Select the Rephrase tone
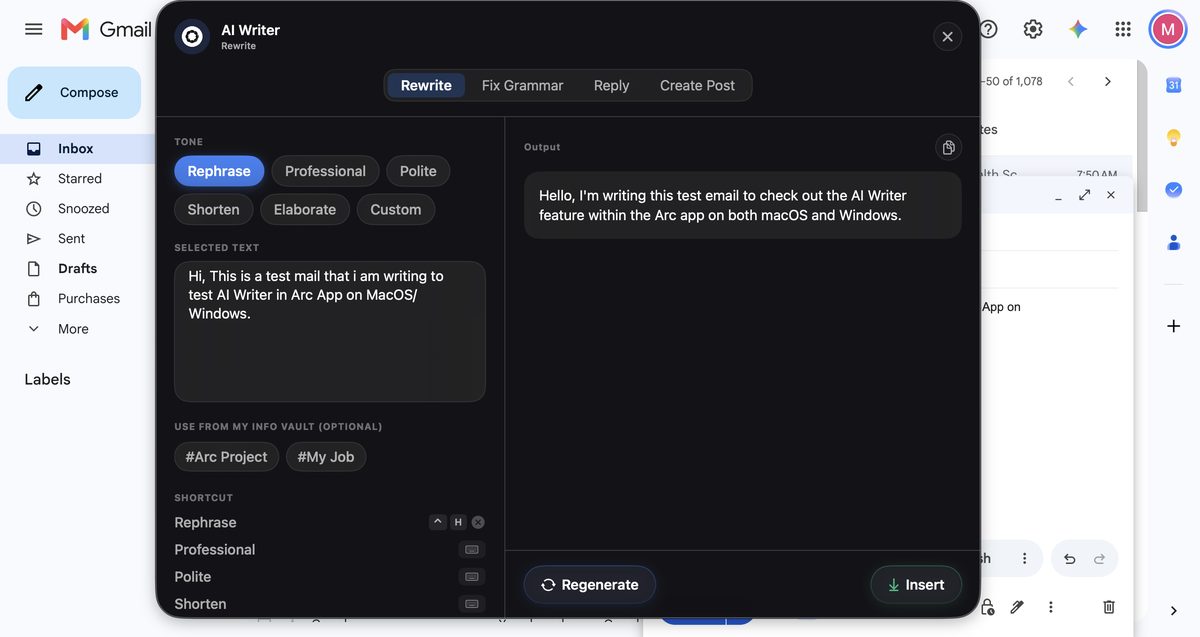This screenshot has height=637, width=1200. tap(219, 171)
